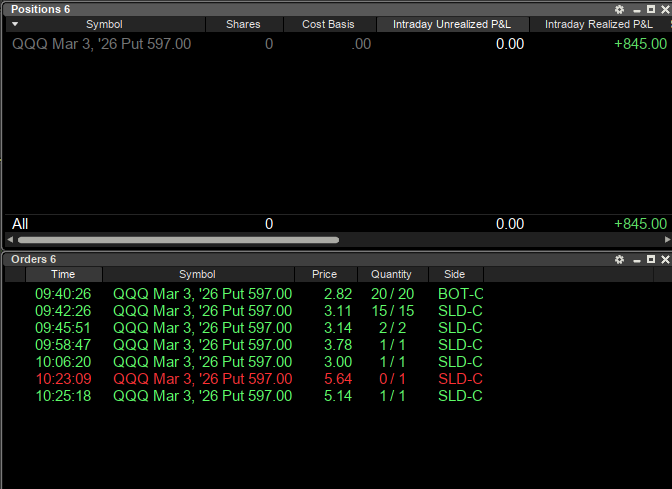Image resolution: width=672 pixels, height=489 pixels.
Task: Select the 09:40:26 BOT-C order row
Action: click(259, 294)
